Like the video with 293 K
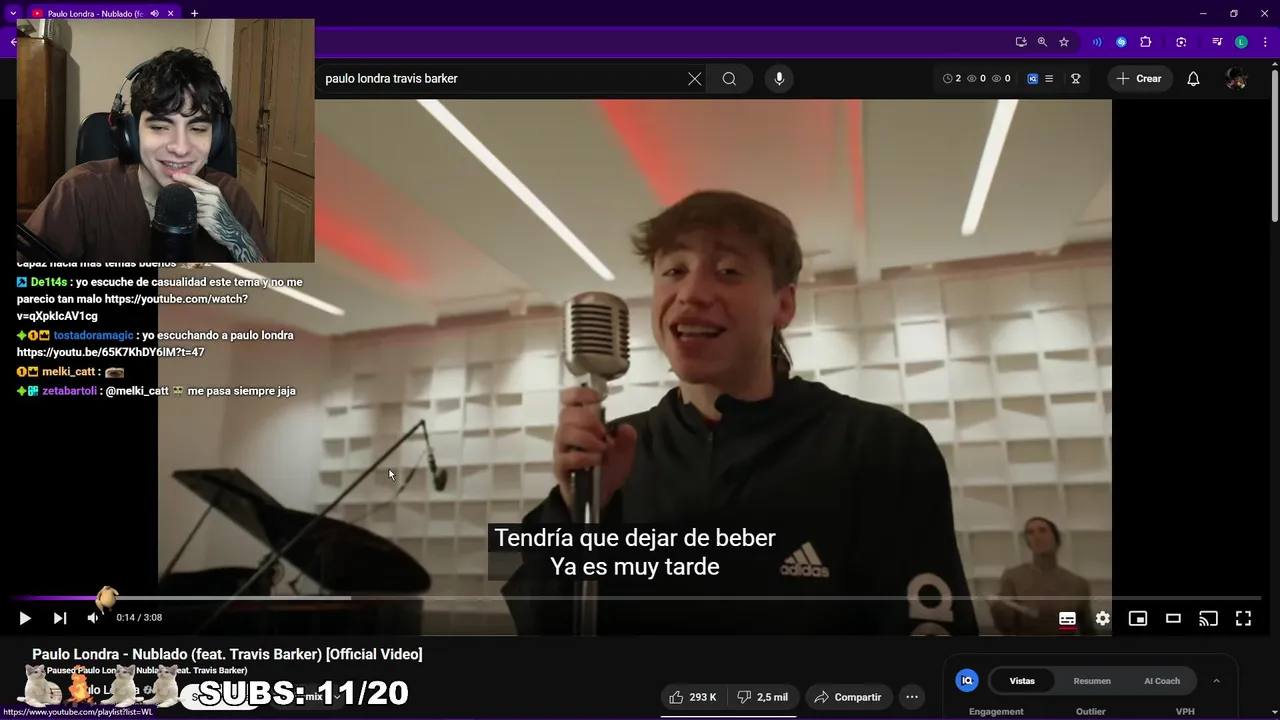 click(x=693, y=697)
